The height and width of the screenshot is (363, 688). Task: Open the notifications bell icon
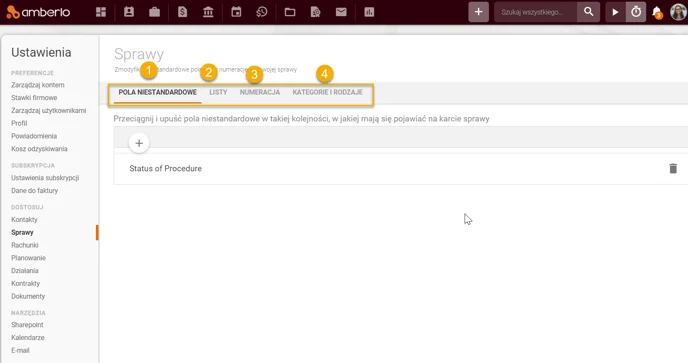coord(657,12)
